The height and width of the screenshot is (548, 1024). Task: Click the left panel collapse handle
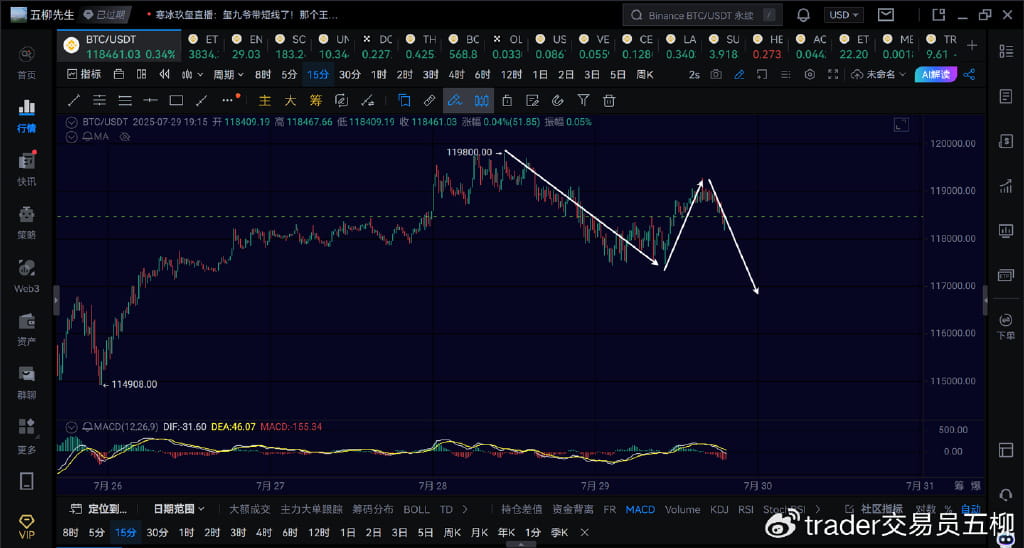point(56,300)
